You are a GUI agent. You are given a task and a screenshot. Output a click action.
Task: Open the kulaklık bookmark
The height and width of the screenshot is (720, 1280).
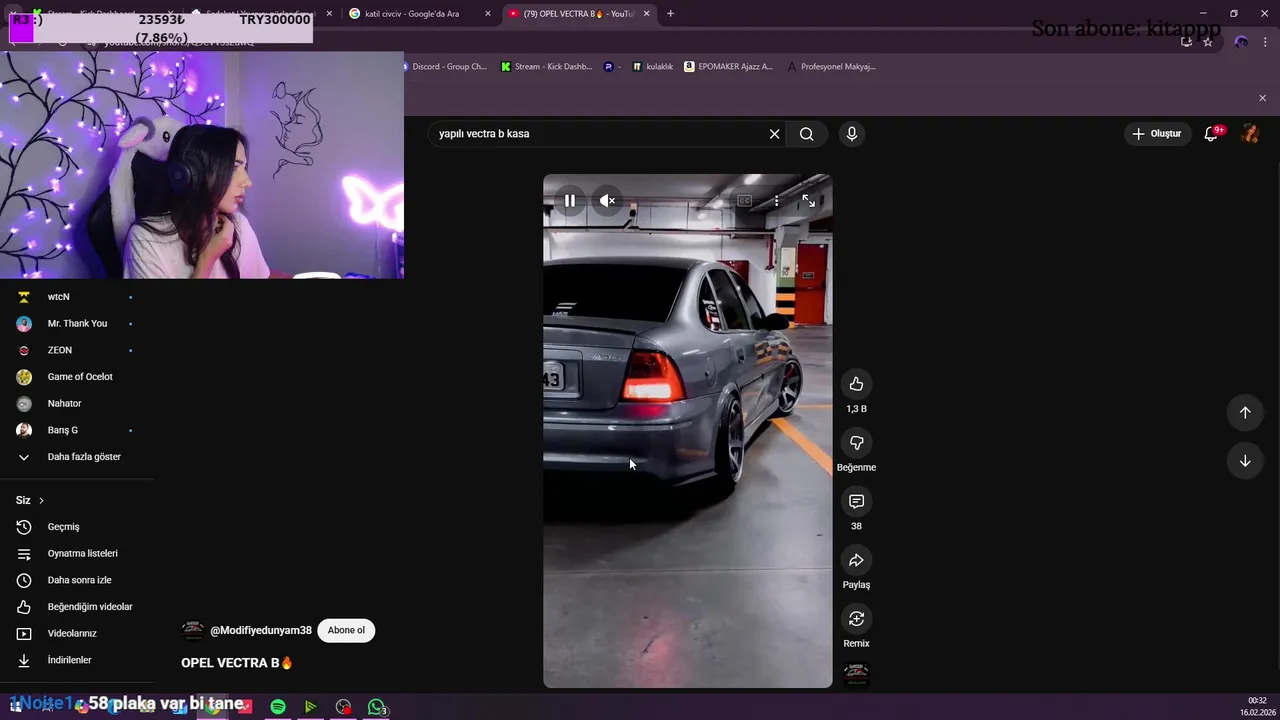[x=652, y=67]
